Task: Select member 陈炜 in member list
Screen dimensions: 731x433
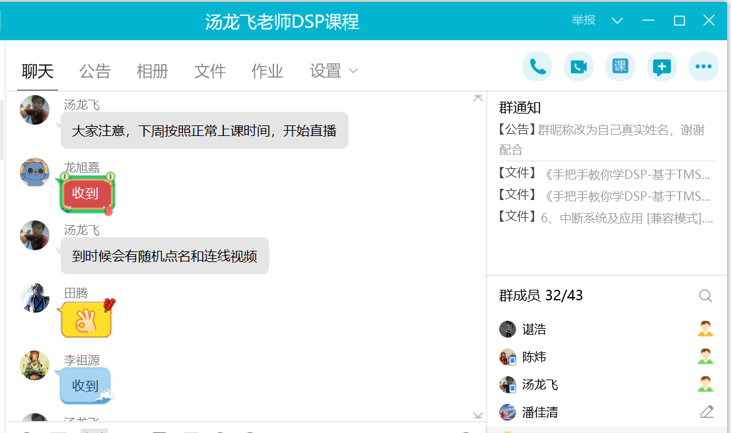Action: pyautogui.click(x=534, y=357)
